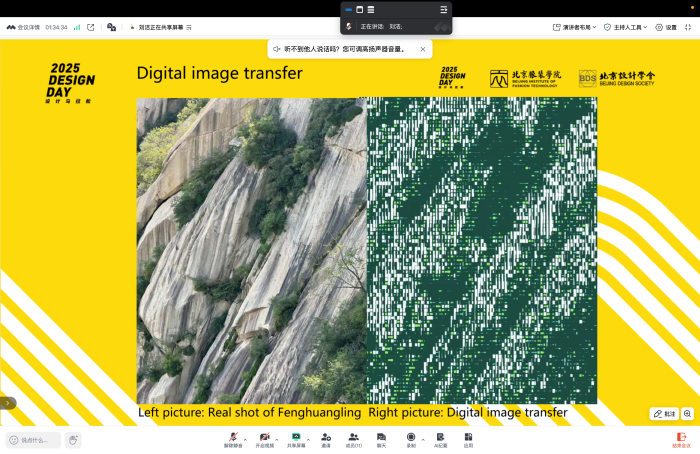Click the share screen icon
The image size is (700, 454).
(x=296, y=438)
